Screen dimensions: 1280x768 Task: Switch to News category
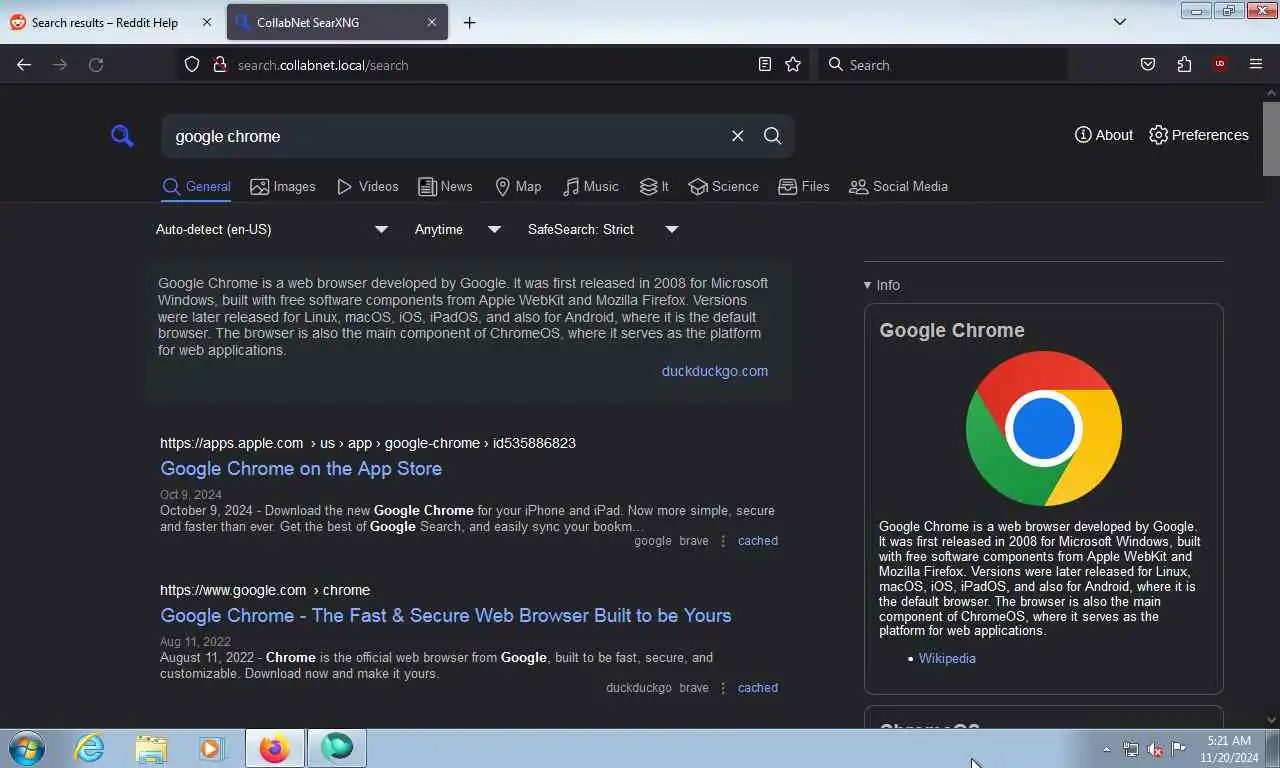pyautogui.click(x=445, y=186)
